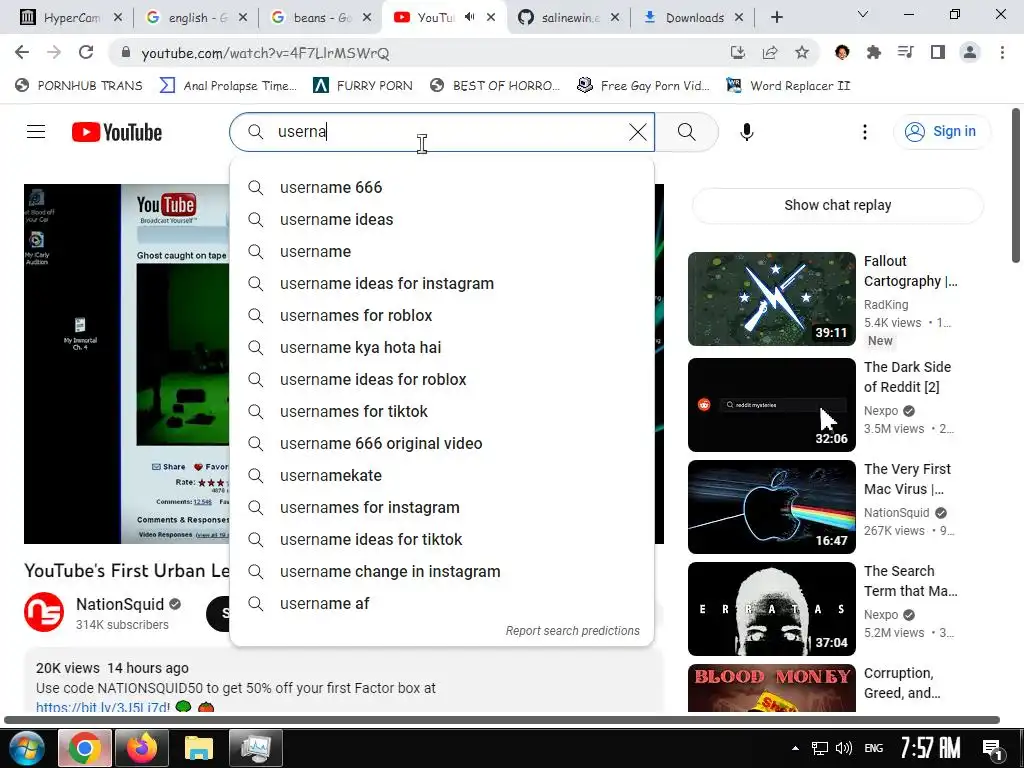
Task: Select suggestion 'username ideas for roblox'
Action: [441, 379]
